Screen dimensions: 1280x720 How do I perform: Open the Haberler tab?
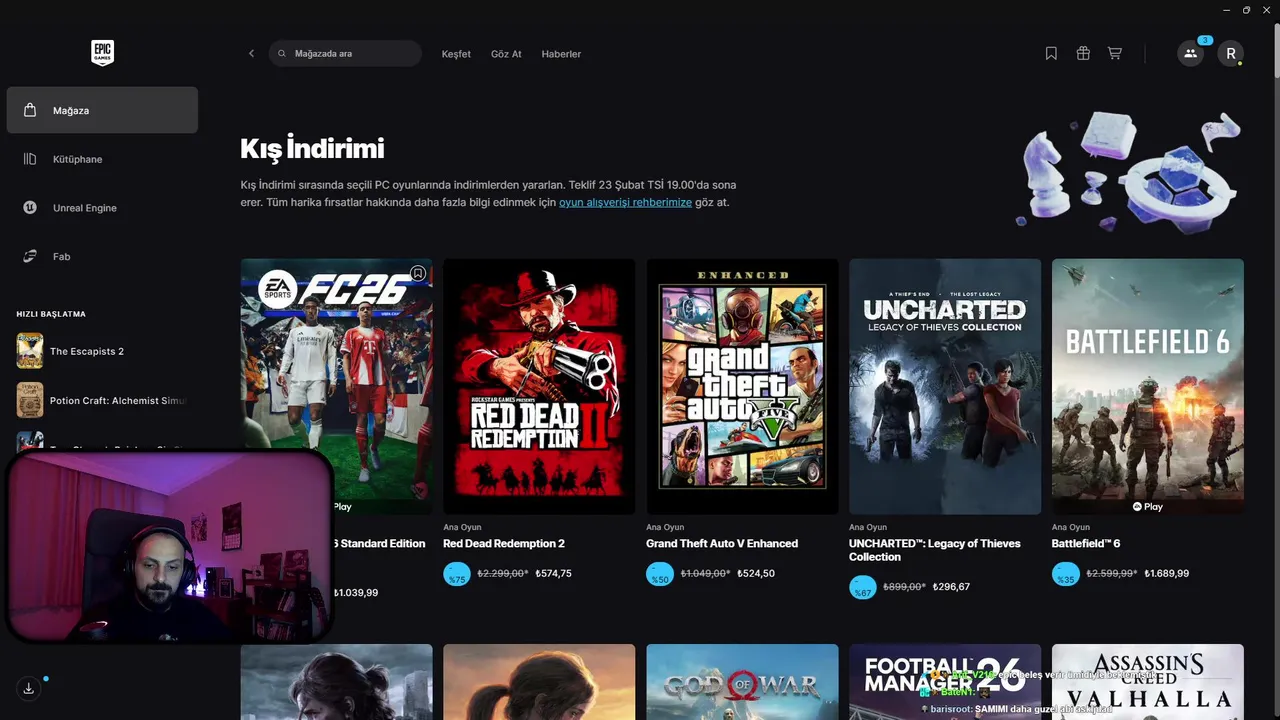pyautogui.click(x=561, y=54)
